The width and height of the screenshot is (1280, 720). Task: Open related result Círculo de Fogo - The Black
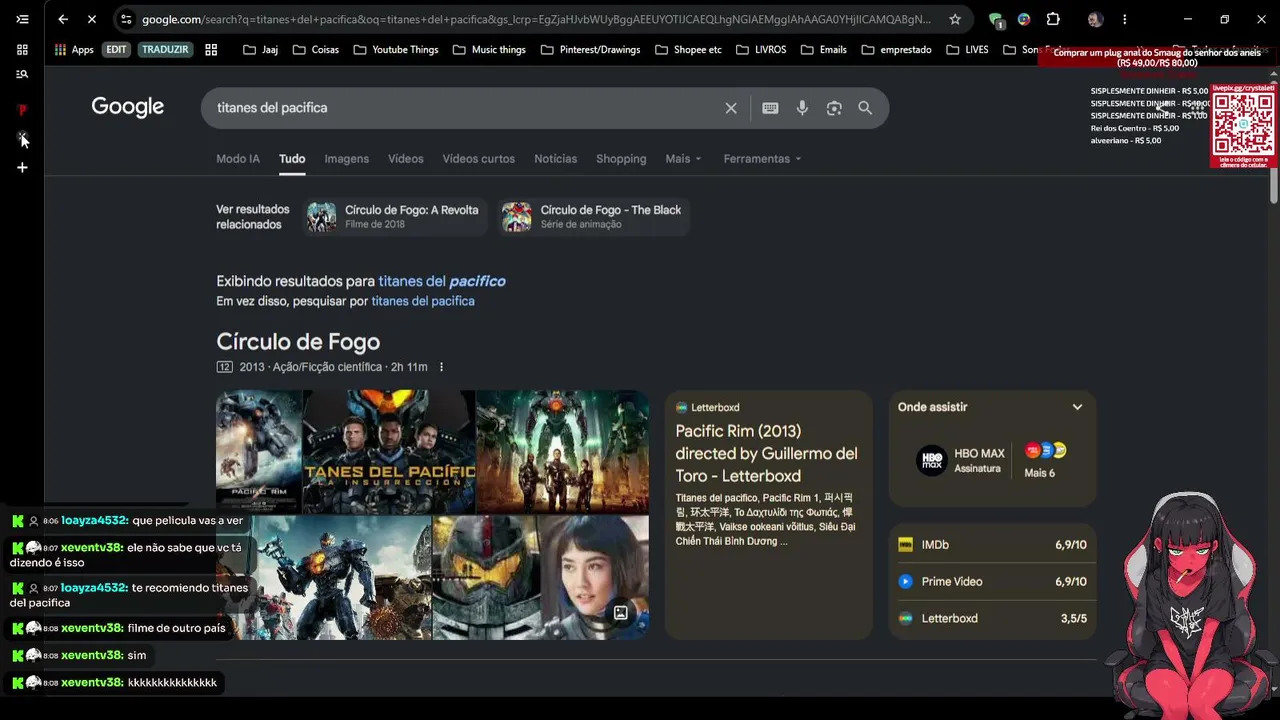595,217
